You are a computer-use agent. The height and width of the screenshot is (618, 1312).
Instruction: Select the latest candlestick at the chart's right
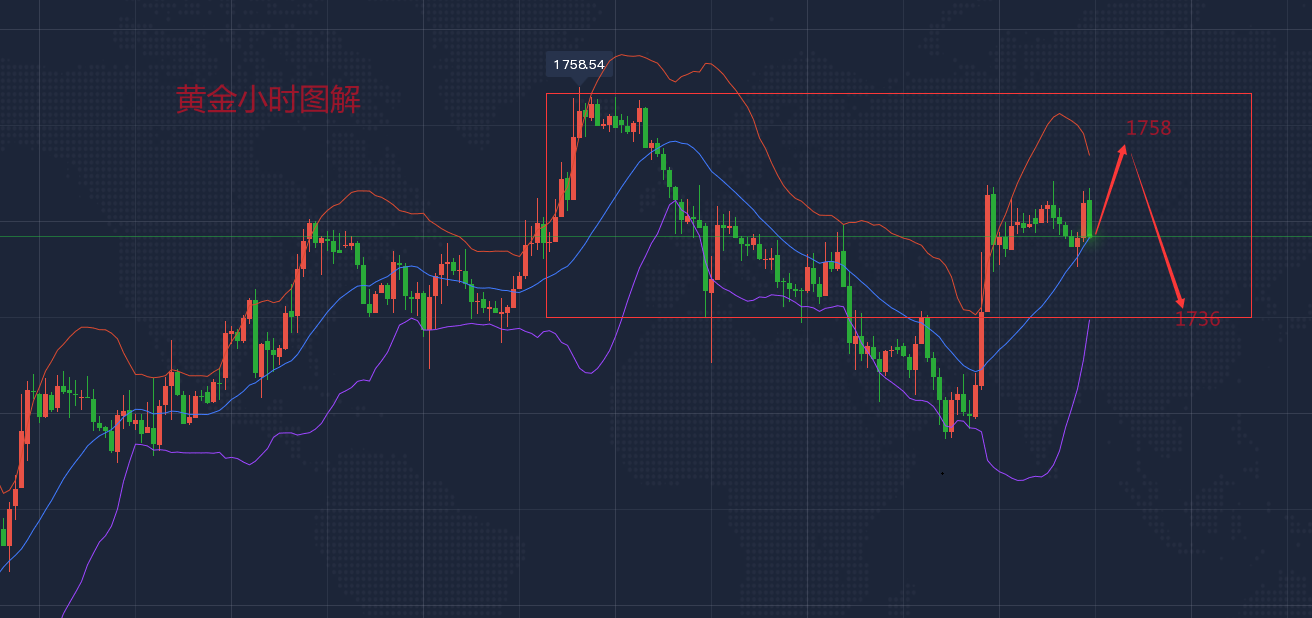[1088, 218]
